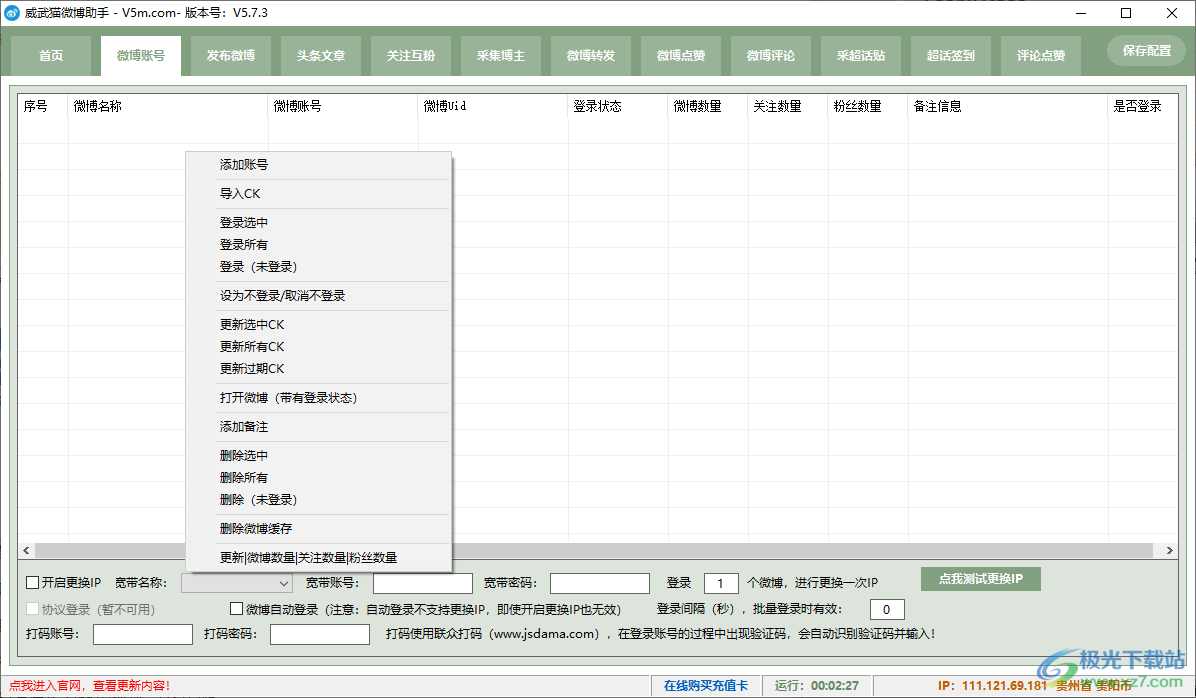Image resolution: width=1196 pixels, height=698 pixels.
Task: Select 导入CK in the context menu
Action: 318,194
